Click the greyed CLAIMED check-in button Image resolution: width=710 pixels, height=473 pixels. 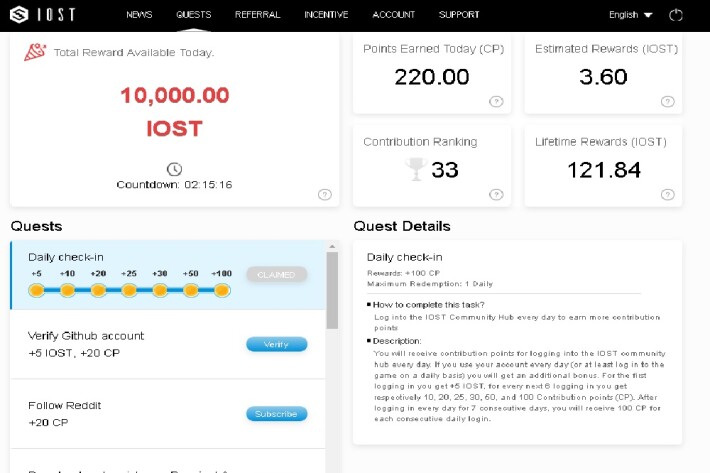tap(277, 275)
